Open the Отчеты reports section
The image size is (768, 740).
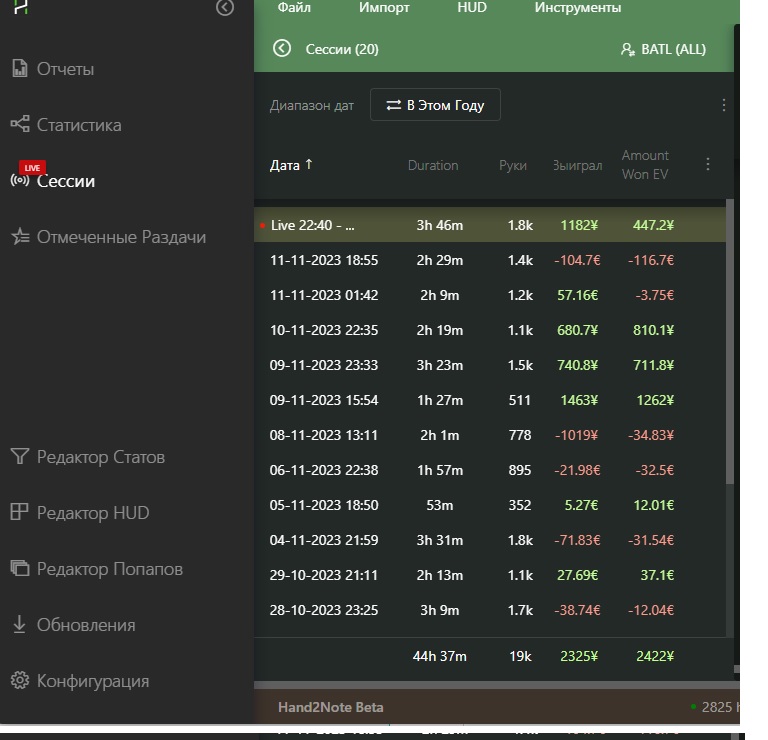(x=53, y=69)
